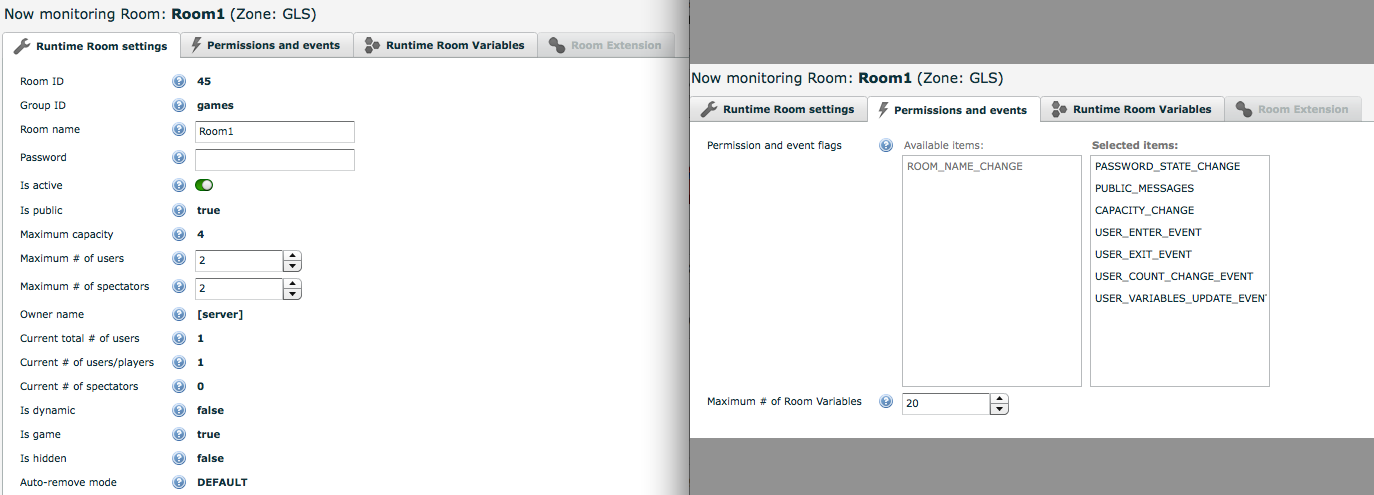Click help icon next to Owner name

tap(179, 315)
